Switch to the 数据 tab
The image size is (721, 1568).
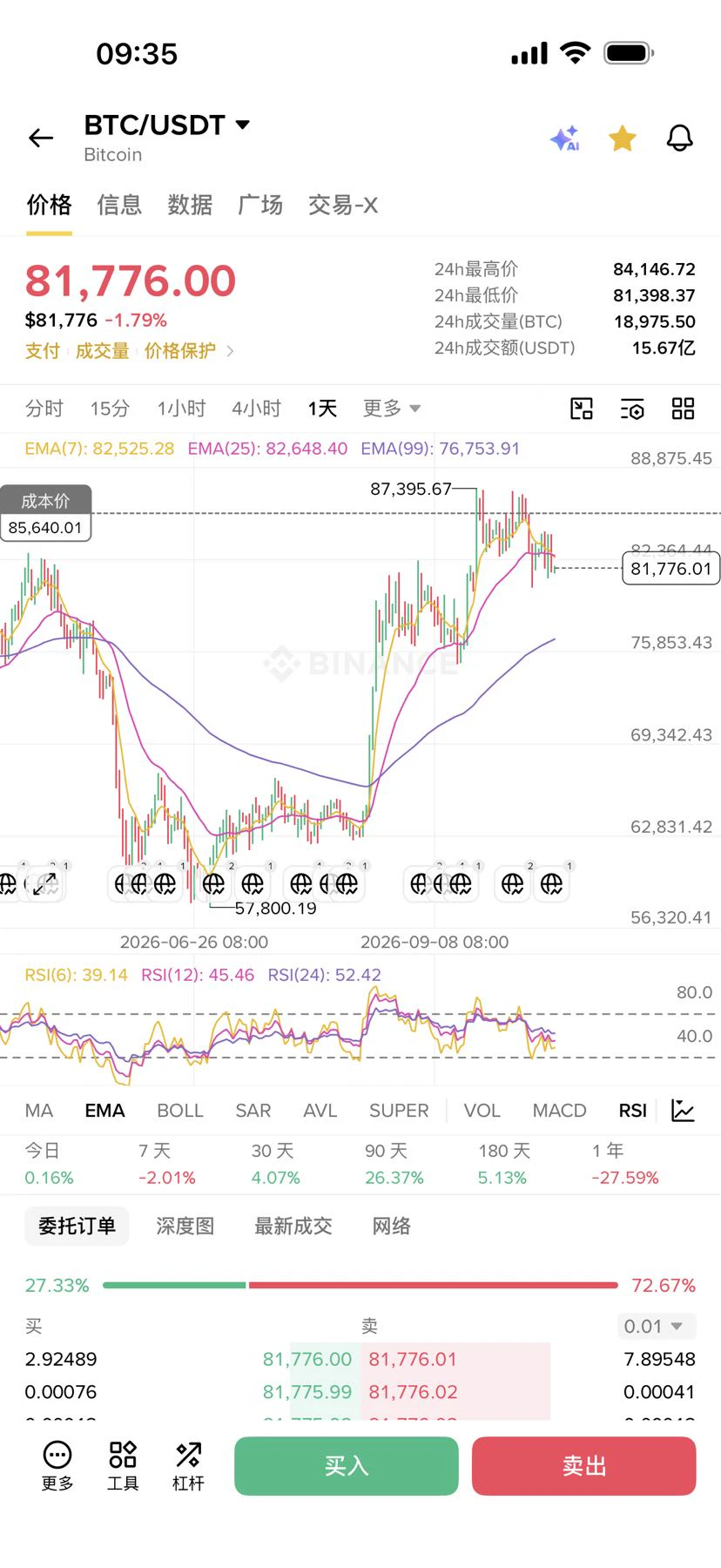[x=190, y=205]
